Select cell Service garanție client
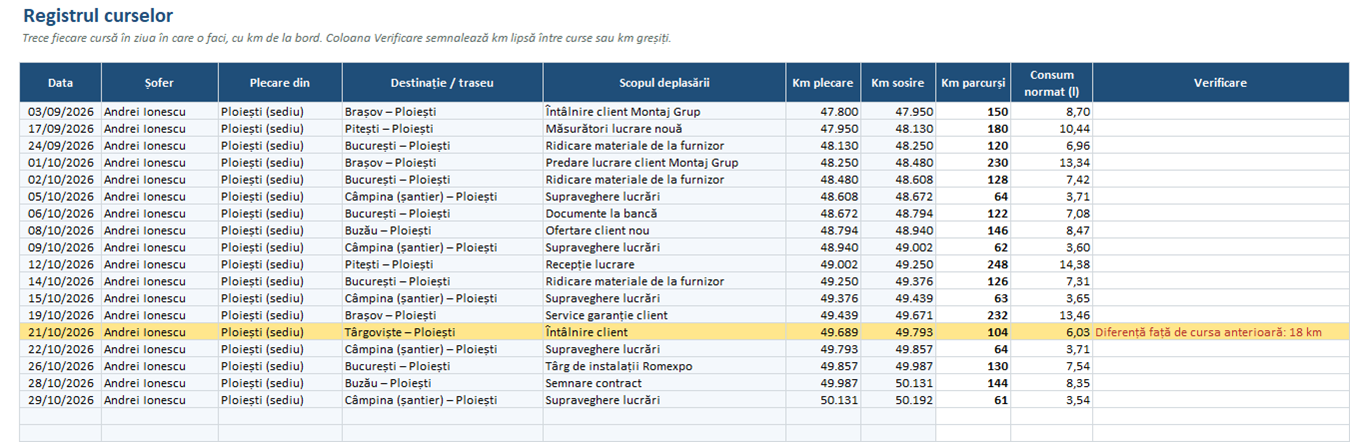The width and height of the screenshot is (1350, 442). (664, 315)
